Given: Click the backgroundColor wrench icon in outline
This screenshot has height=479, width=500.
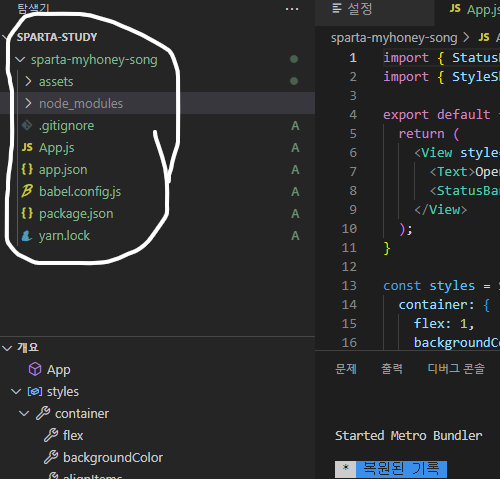Looking at the screenshot, I should point(51,457).
